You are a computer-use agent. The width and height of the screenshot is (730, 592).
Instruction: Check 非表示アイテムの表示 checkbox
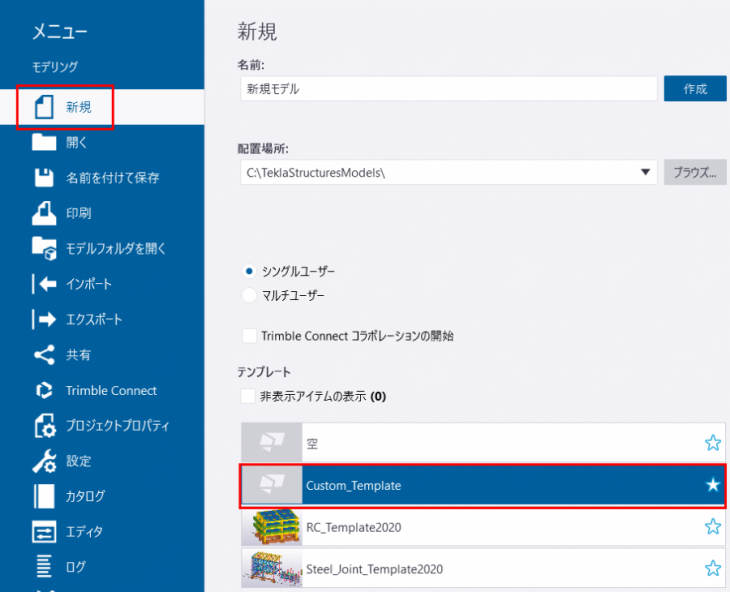click(247, 397)
